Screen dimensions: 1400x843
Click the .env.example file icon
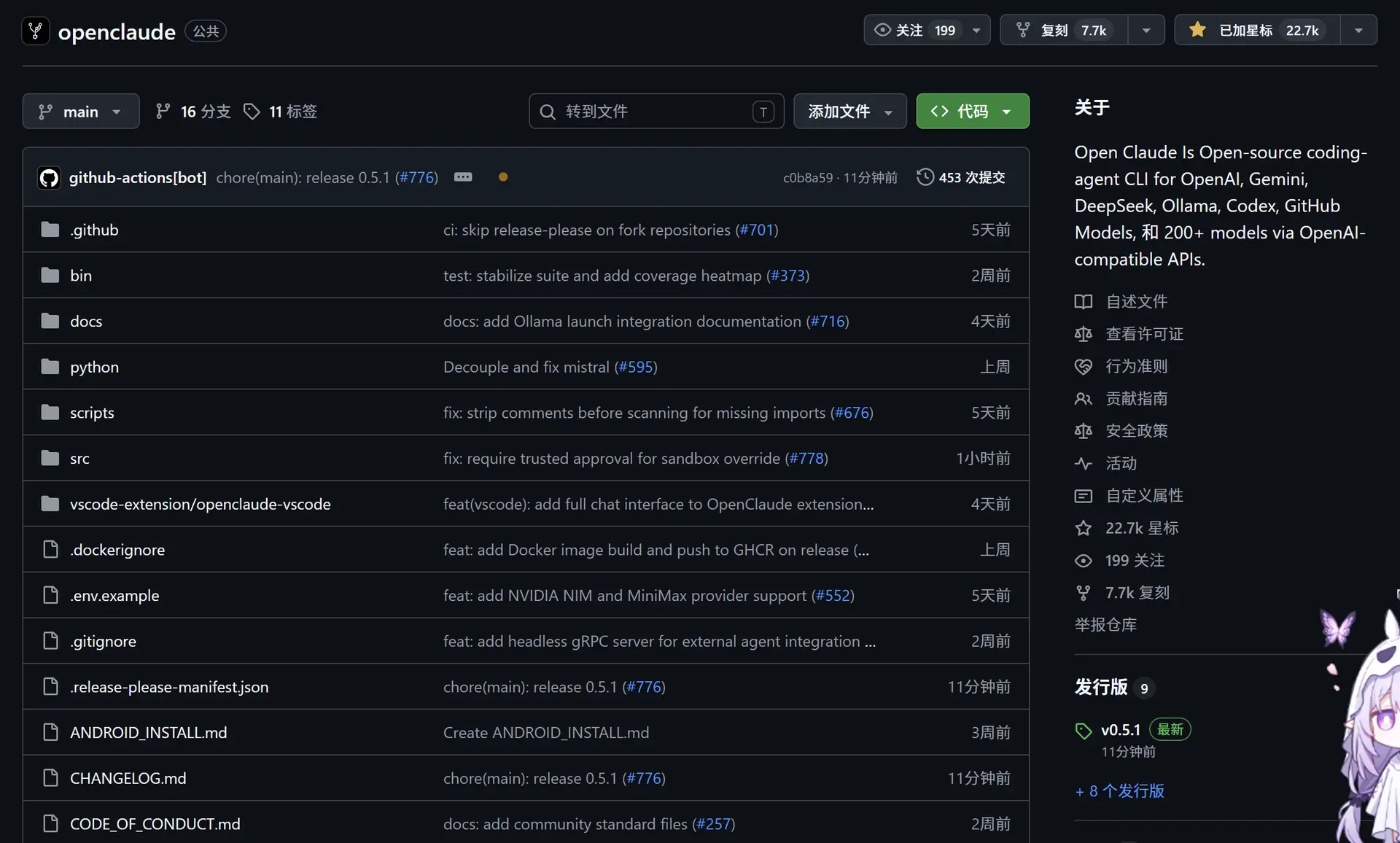[x=50, y=595]
